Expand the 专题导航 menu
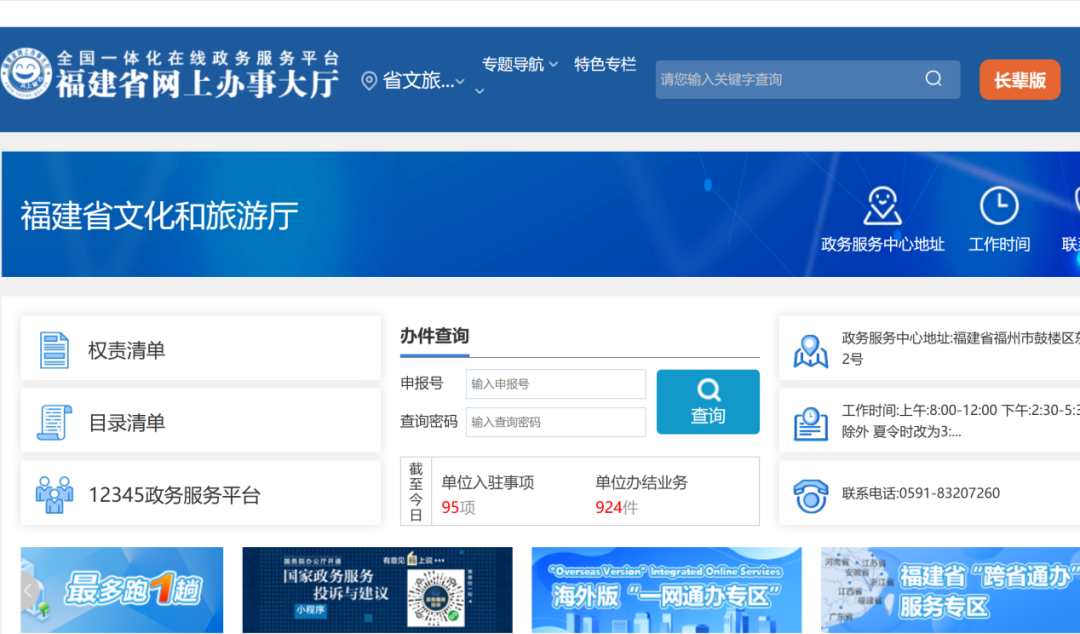Image resolution: width=1080 pixels, height=634 pixels. click(x=519, y=64)
